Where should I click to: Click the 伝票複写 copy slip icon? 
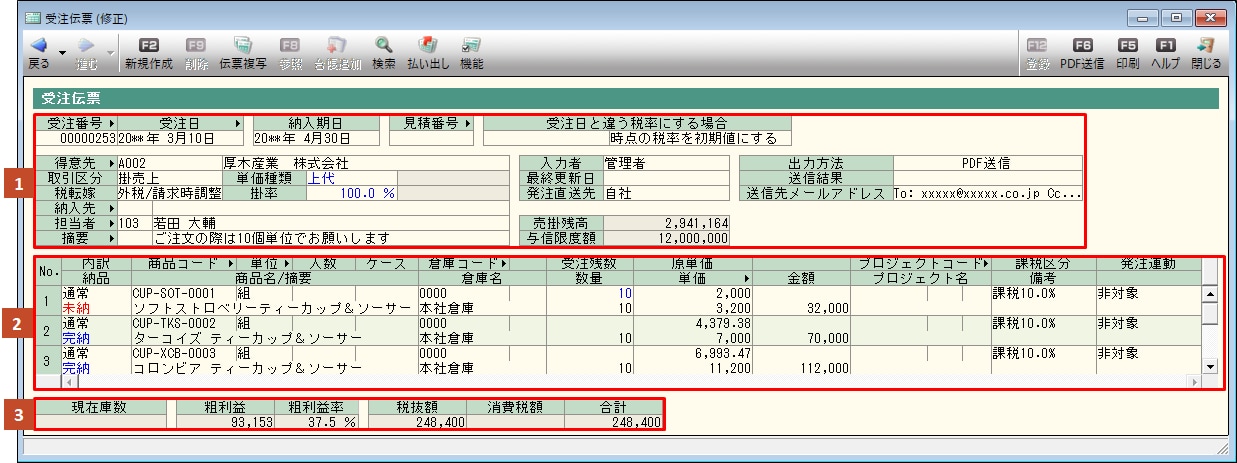click(242, 46)
